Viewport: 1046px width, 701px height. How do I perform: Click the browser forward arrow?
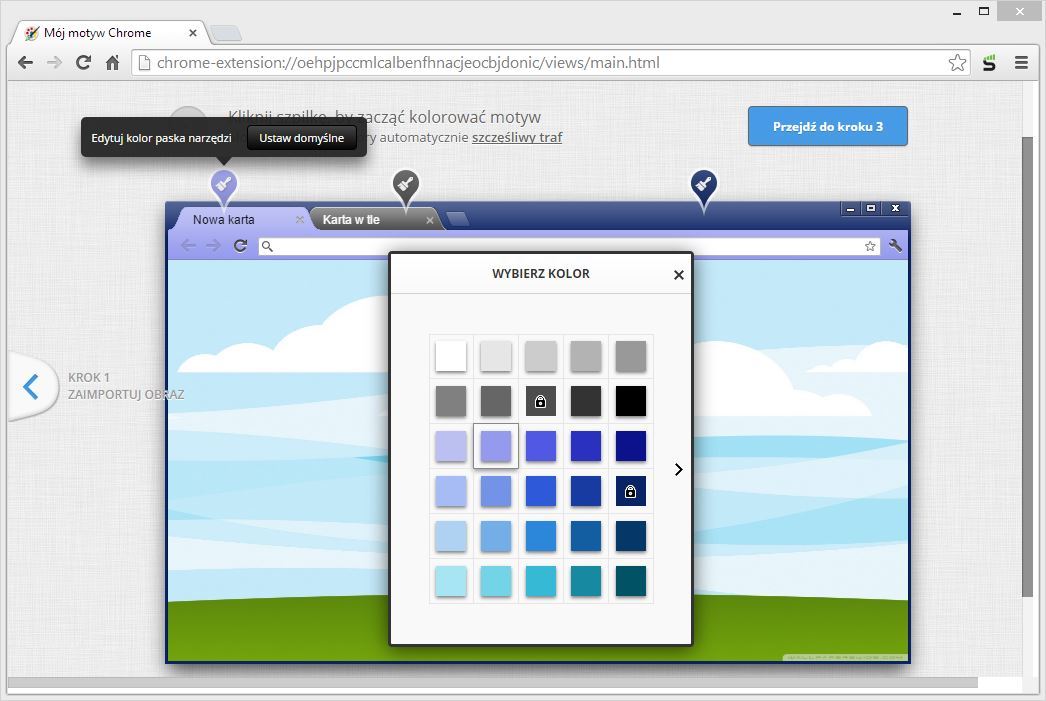[x=54, y=63]
